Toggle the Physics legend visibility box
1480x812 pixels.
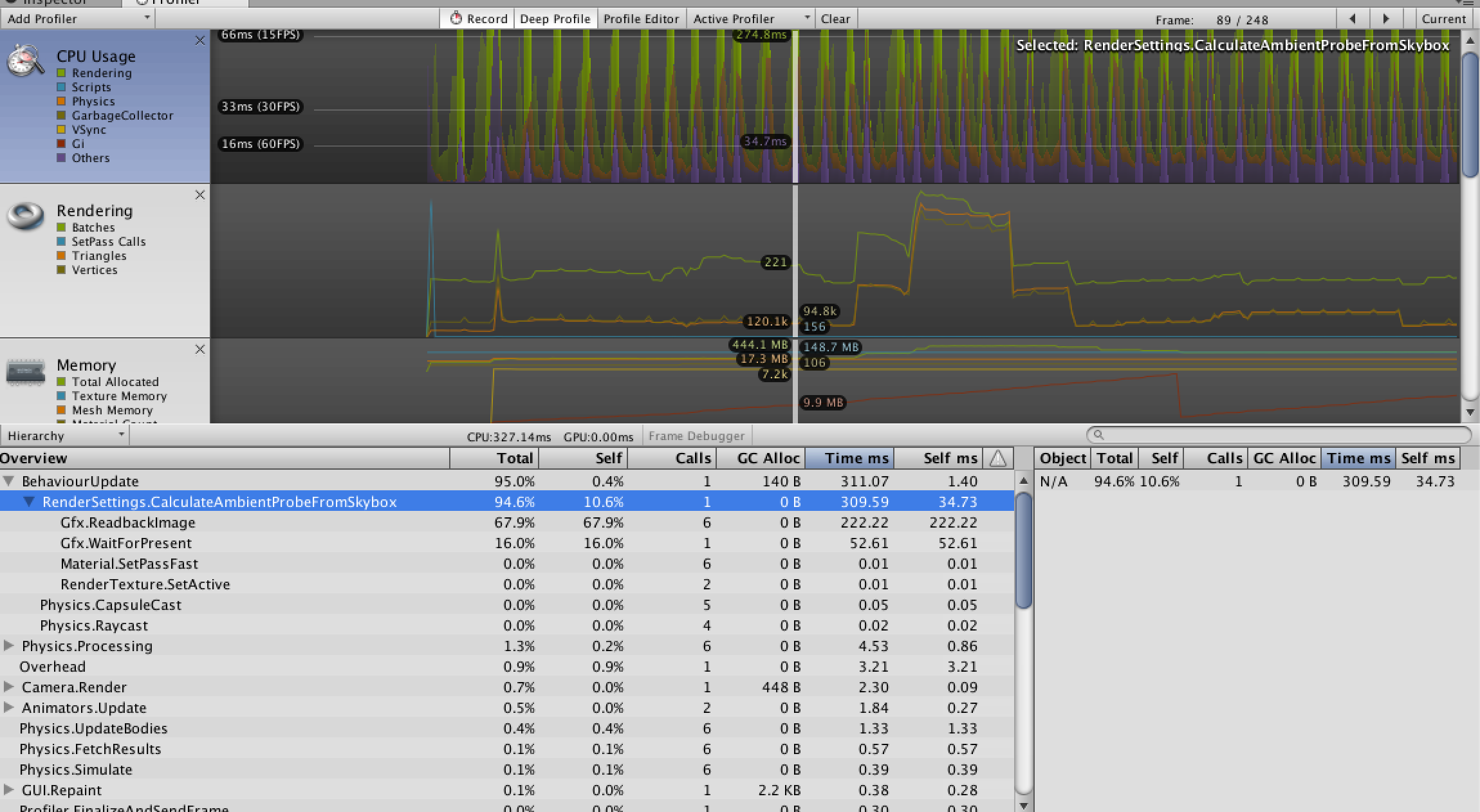tap(61, 102)
